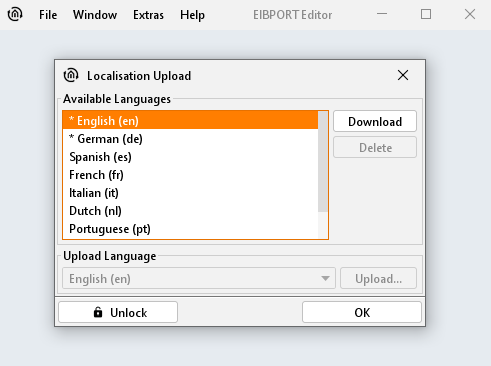This screenshot has width=491, height=366.
Task: Pick Portuguese (pt) in the list
Action: [190, 229]
